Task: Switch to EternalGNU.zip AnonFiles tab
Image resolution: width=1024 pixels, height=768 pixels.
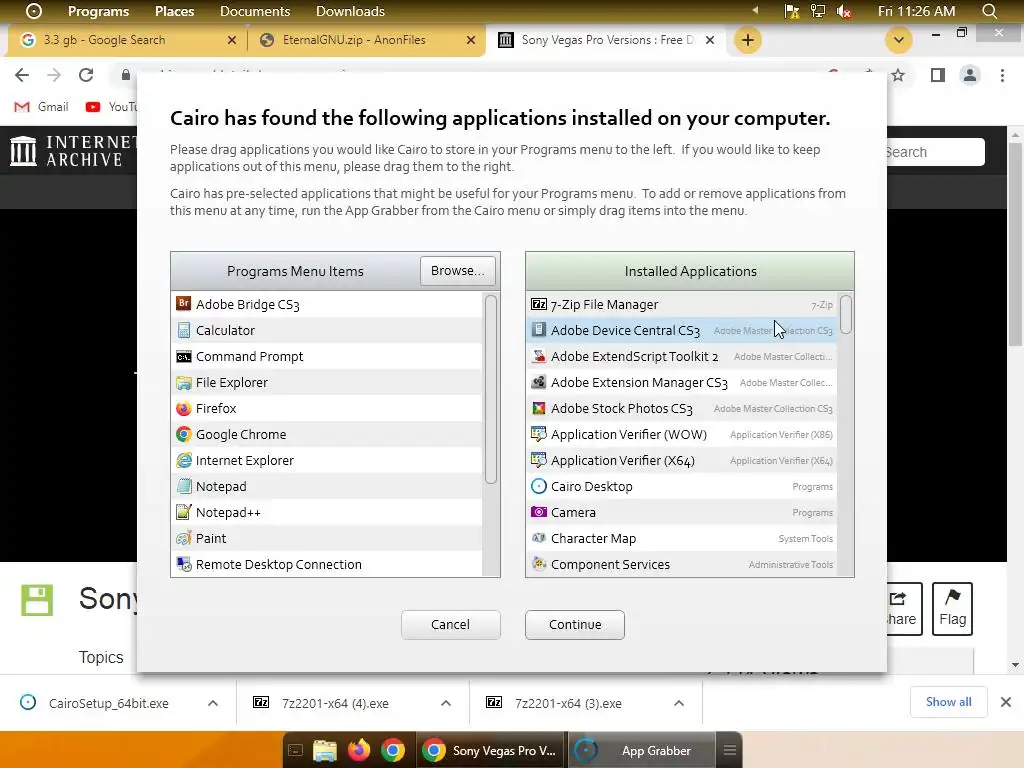Action: coord(366,40)
